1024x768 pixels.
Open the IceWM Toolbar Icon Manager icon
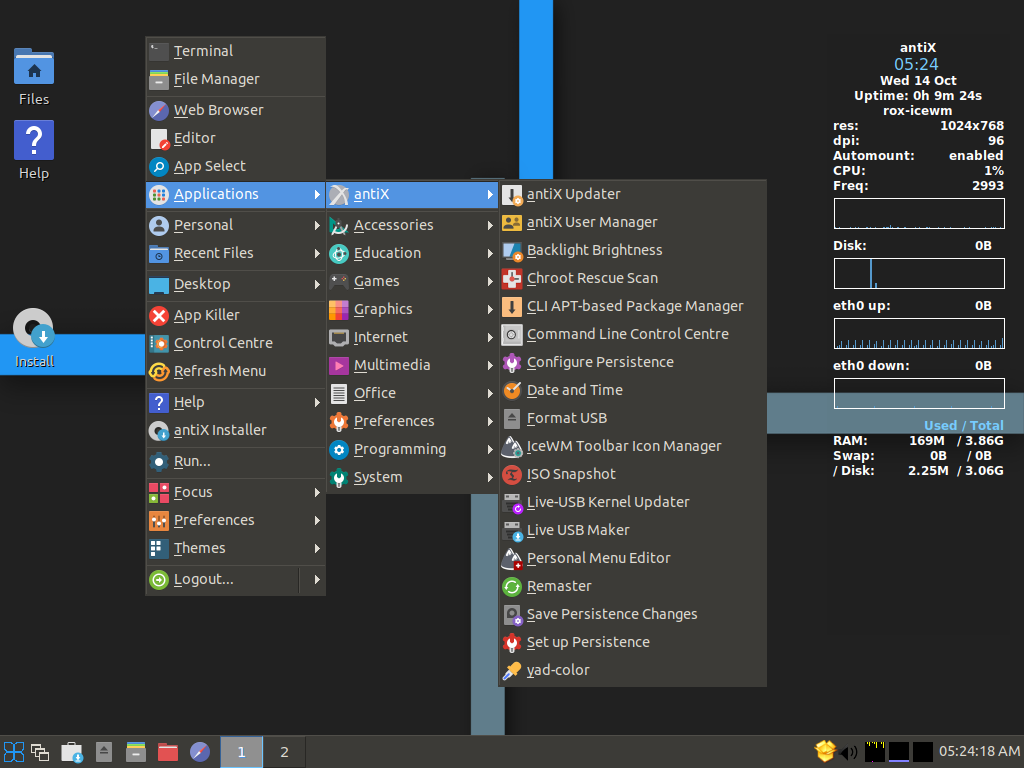512,447
